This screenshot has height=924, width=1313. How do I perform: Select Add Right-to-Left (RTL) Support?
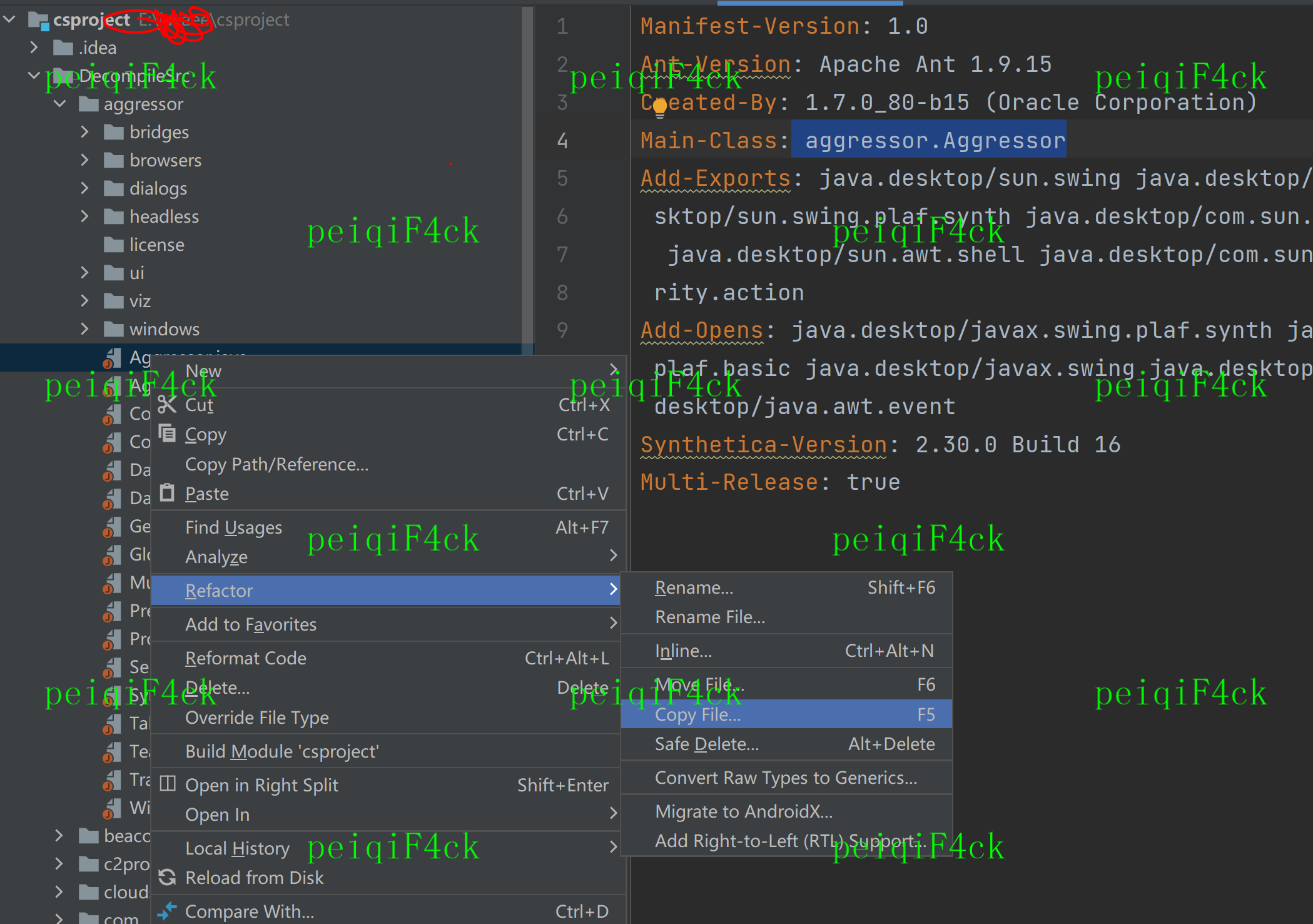tap(786, 841)
